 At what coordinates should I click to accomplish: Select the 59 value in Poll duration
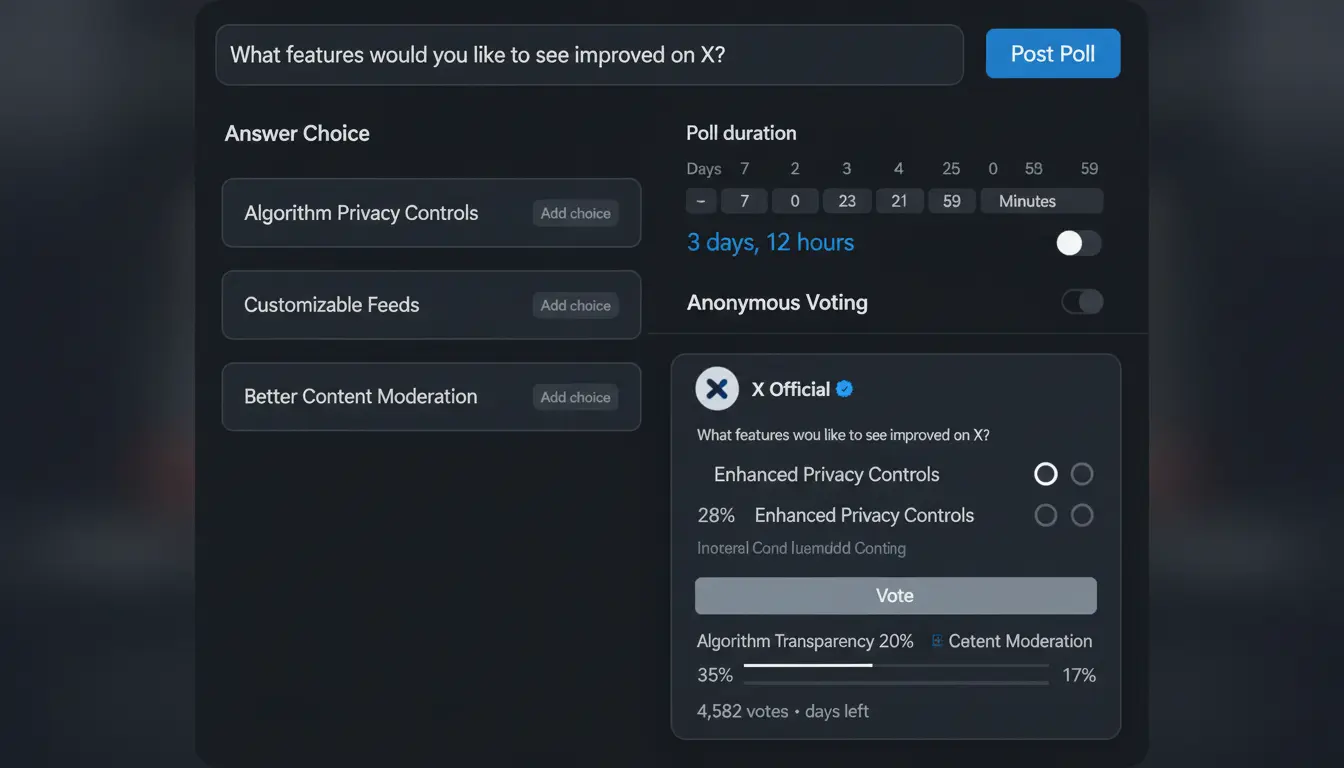(x=951, y=201)
